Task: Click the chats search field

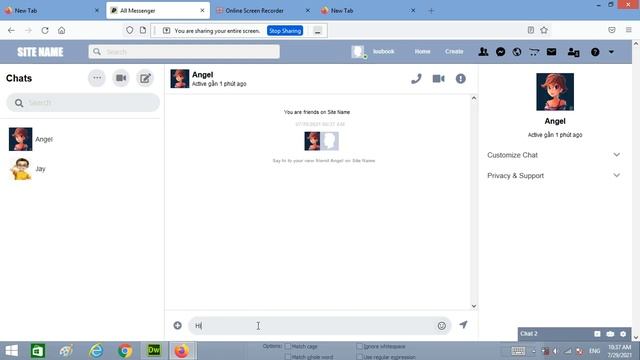Action: coord(83,102)
